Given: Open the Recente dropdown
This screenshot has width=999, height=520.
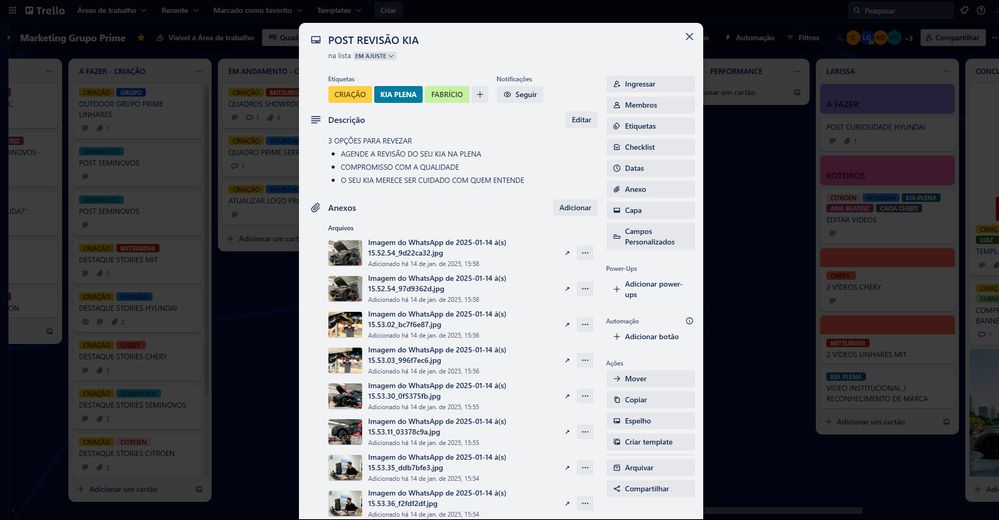Looking at the screenshot, I should [x=180, y=10].
